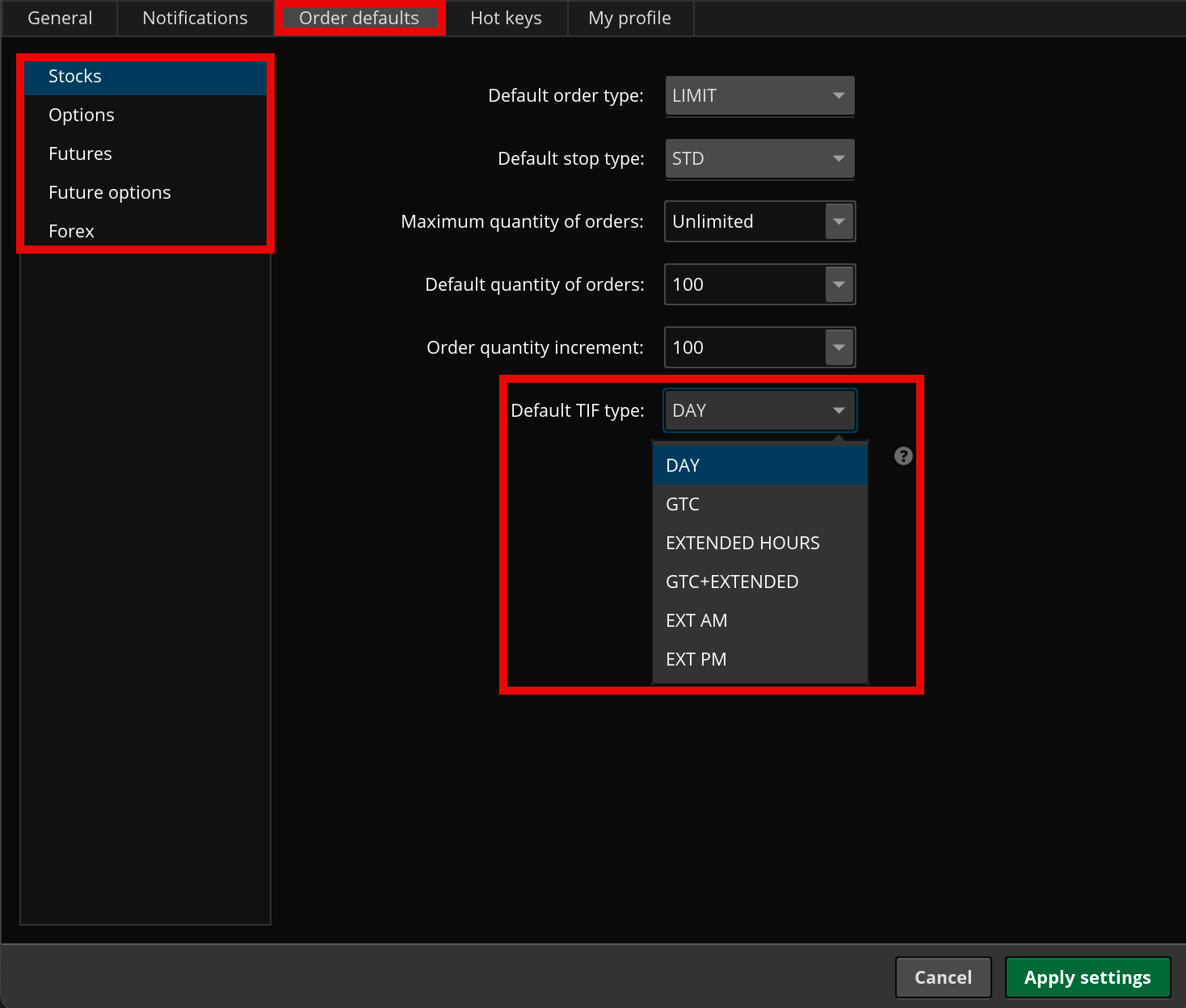The height and width of the screenshot is (1008, 1186).
Task: Click the Apply settings button
Action: [x=1087, y=977]
